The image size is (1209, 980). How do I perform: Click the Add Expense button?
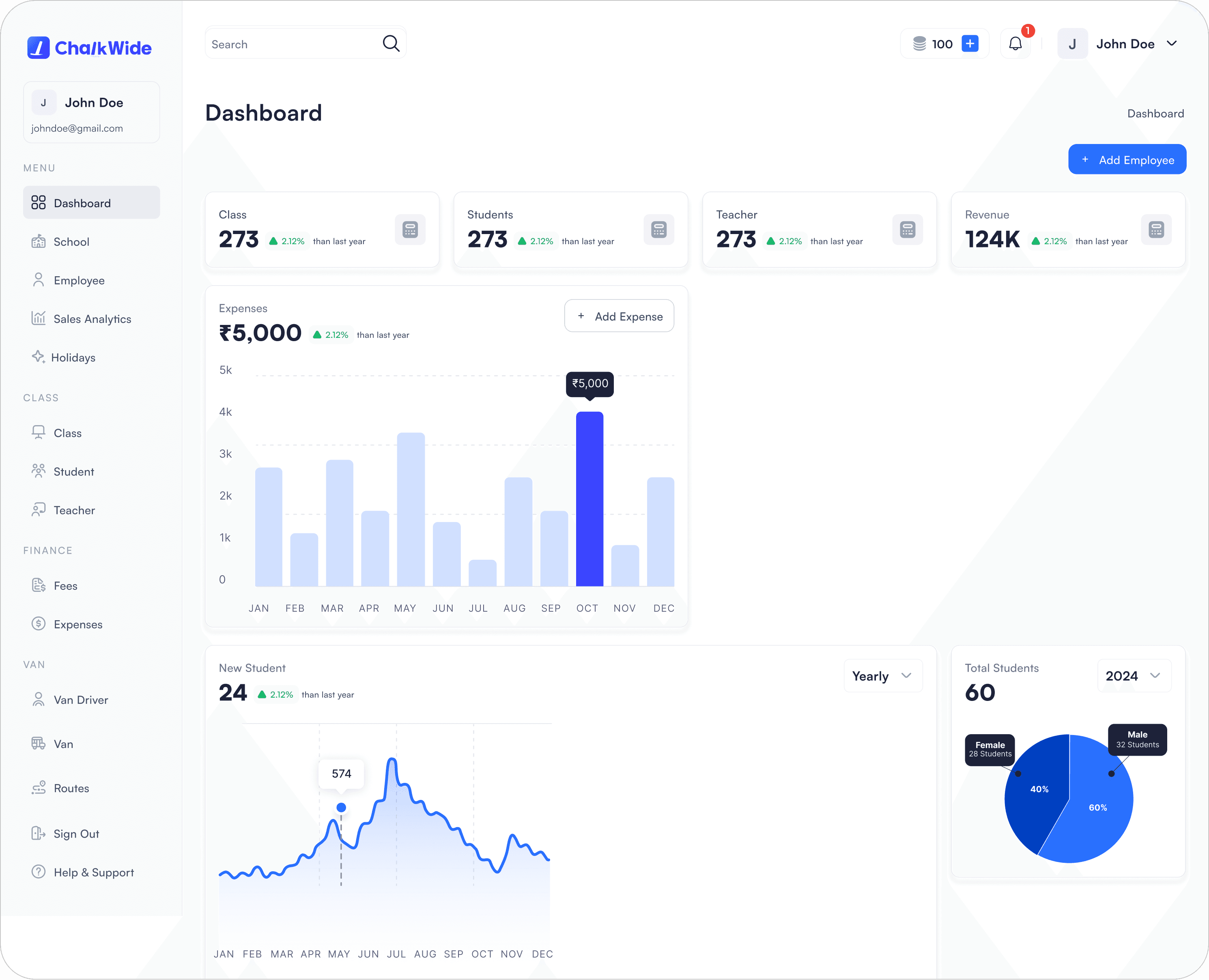(619, 316)
